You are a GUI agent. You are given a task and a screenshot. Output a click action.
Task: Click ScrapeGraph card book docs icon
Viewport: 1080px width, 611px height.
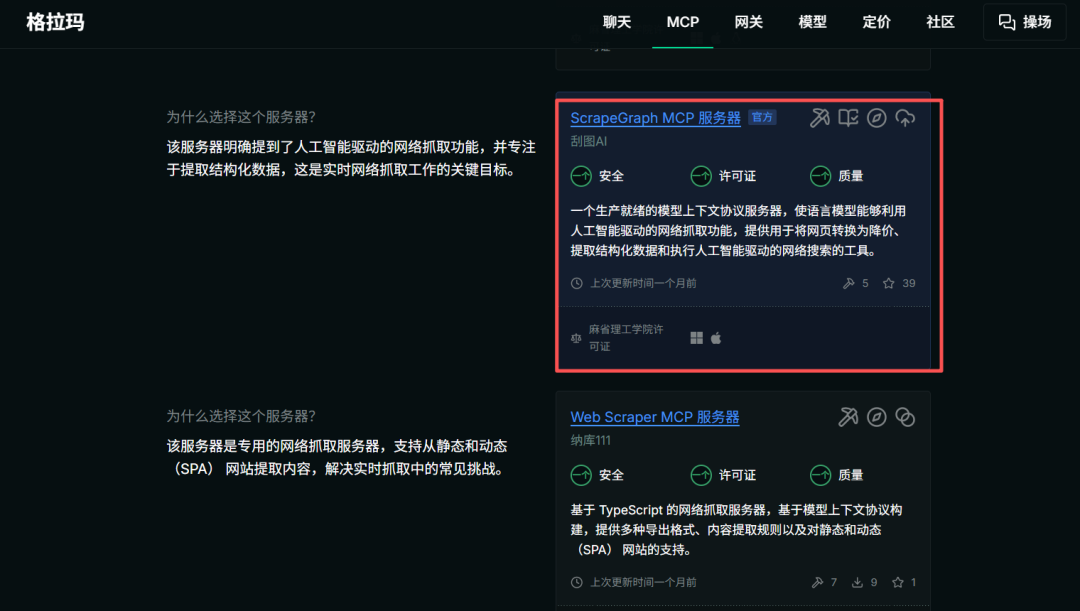pos(848,118)
